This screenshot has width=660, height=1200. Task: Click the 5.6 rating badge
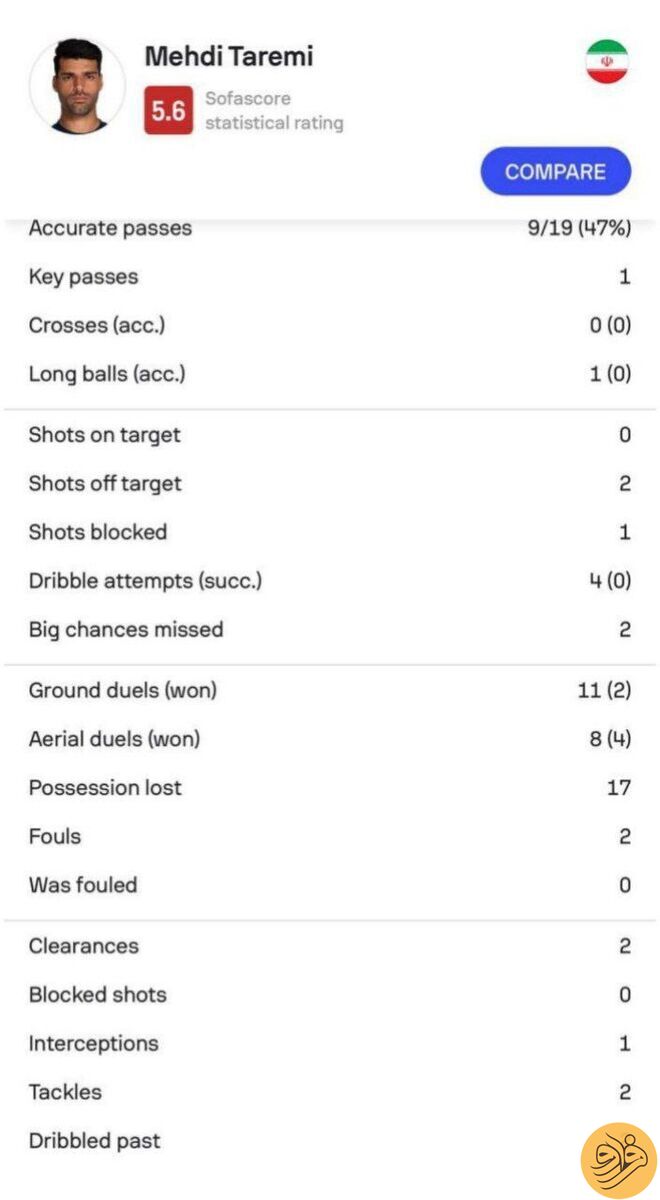[168, 111]
